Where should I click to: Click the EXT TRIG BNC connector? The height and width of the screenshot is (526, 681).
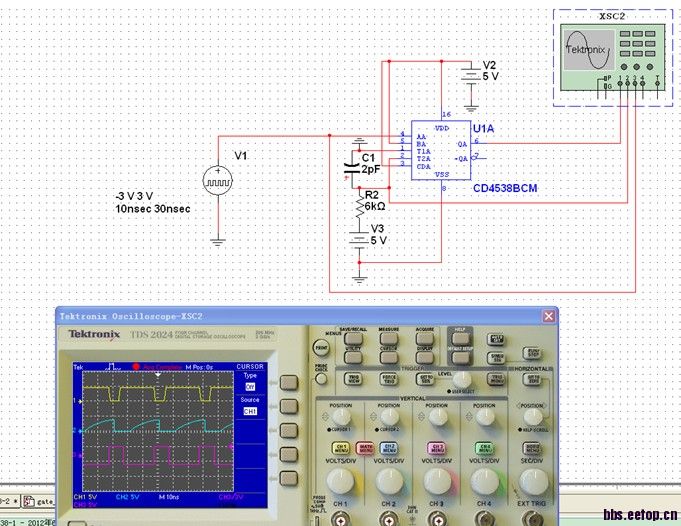point(532,519)
